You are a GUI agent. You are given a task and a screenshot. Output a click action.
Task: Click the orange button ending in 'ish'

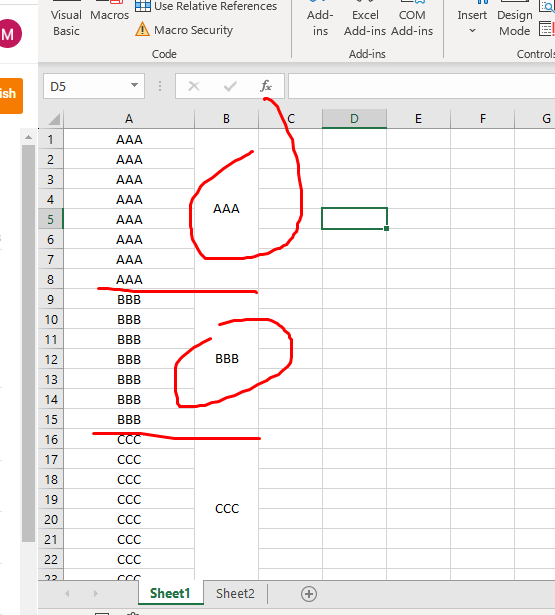click(x=11, y=96)
